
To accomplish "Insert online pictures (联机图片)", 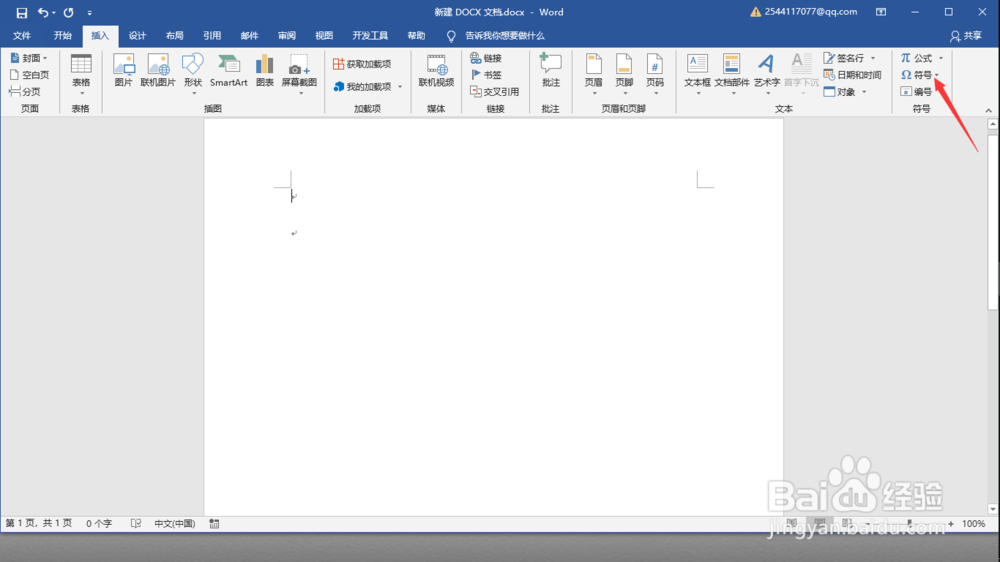I will tap(158, 71).
